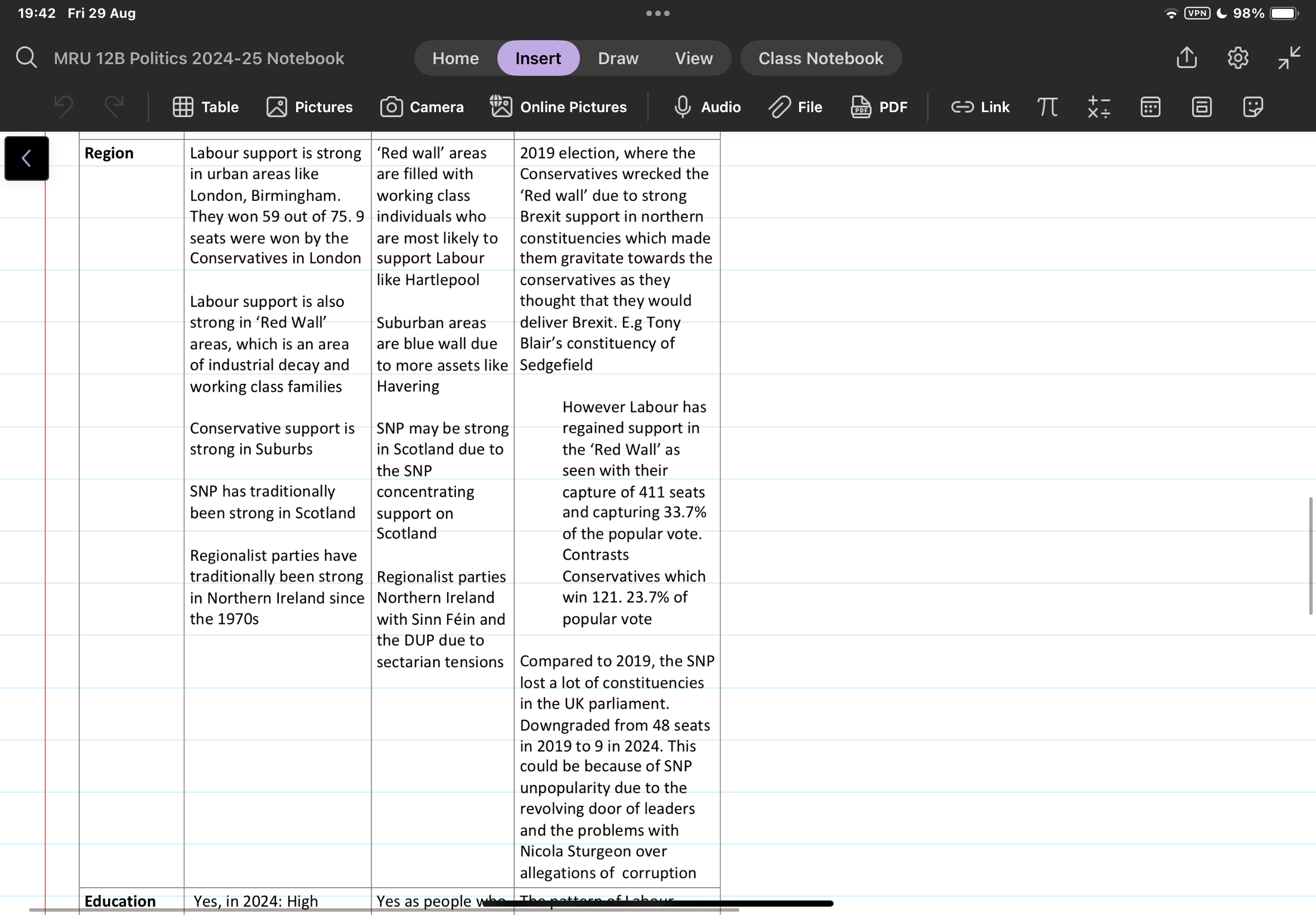
Task: Open Camera to insert photo
Action: coord(422,107)
